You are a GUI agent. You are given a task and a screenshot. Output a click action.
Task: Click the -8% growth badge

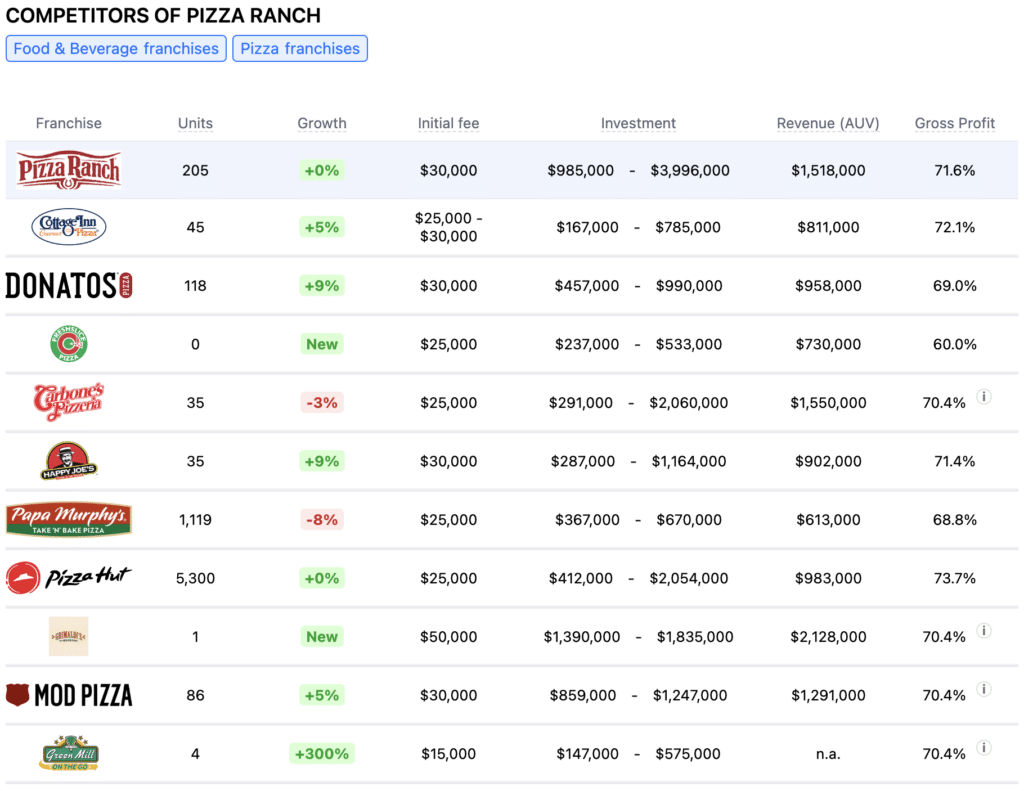tap(322, 520)
